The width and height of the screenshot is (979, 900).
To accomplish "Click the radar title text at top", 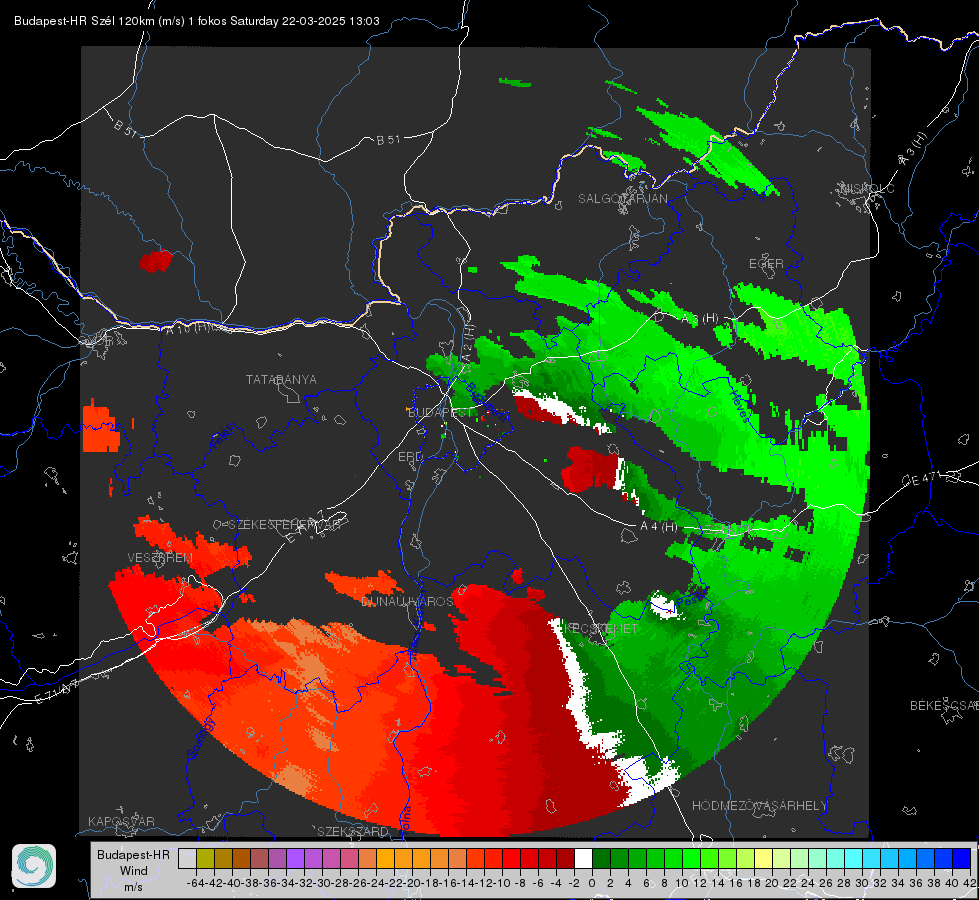I will tap(197, 21).
